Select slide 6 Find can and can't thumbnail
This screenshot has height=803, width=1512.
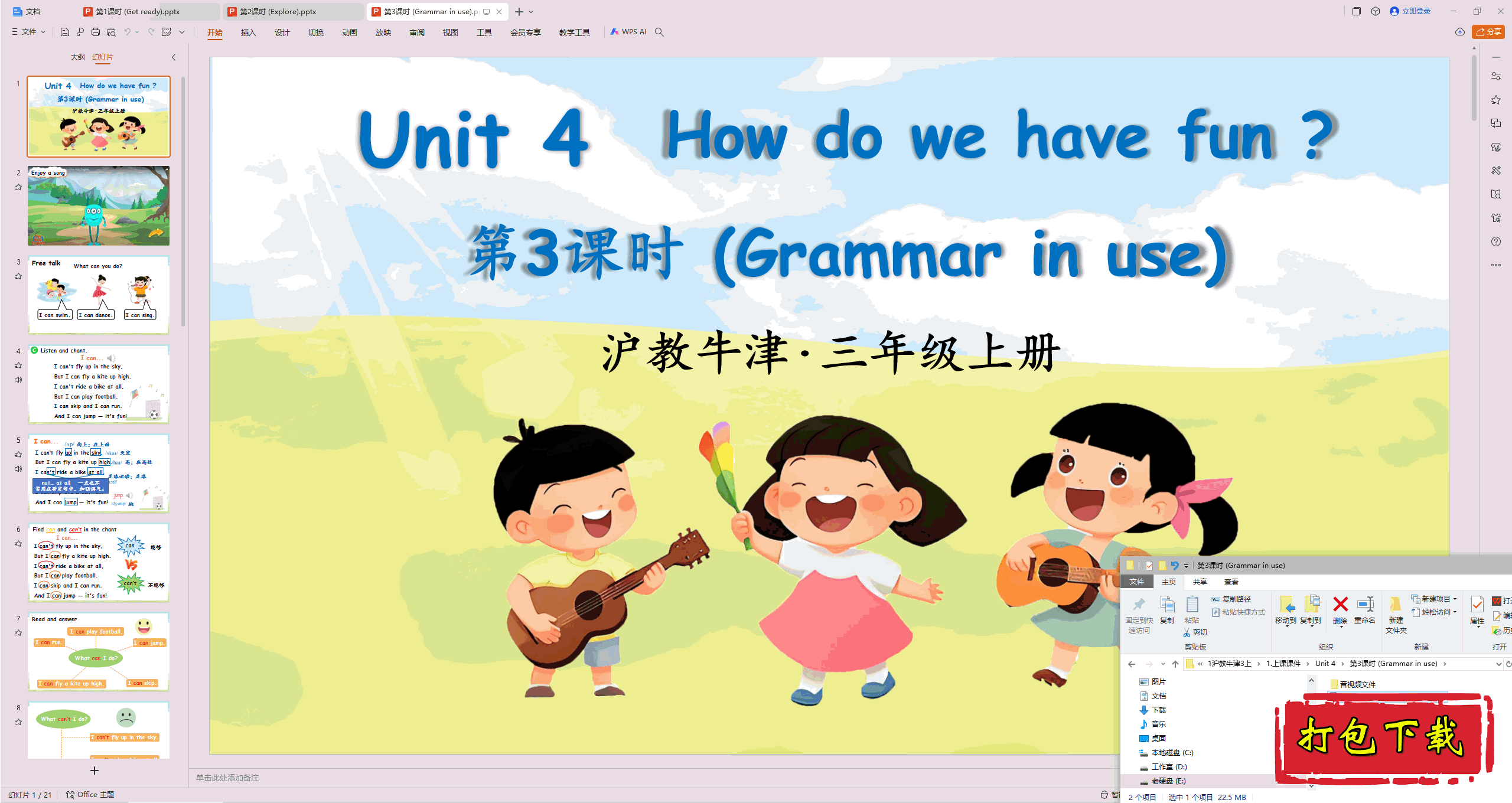[99, 563]
